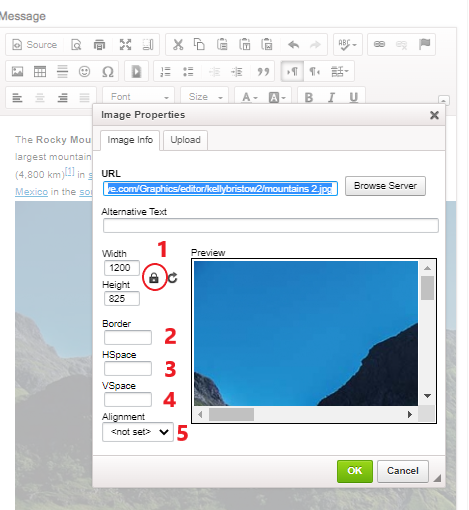Open the smiley emoticon picker
Image resolution: width=469 pixels, height=510 pixels.
click(x=84, y=71)
